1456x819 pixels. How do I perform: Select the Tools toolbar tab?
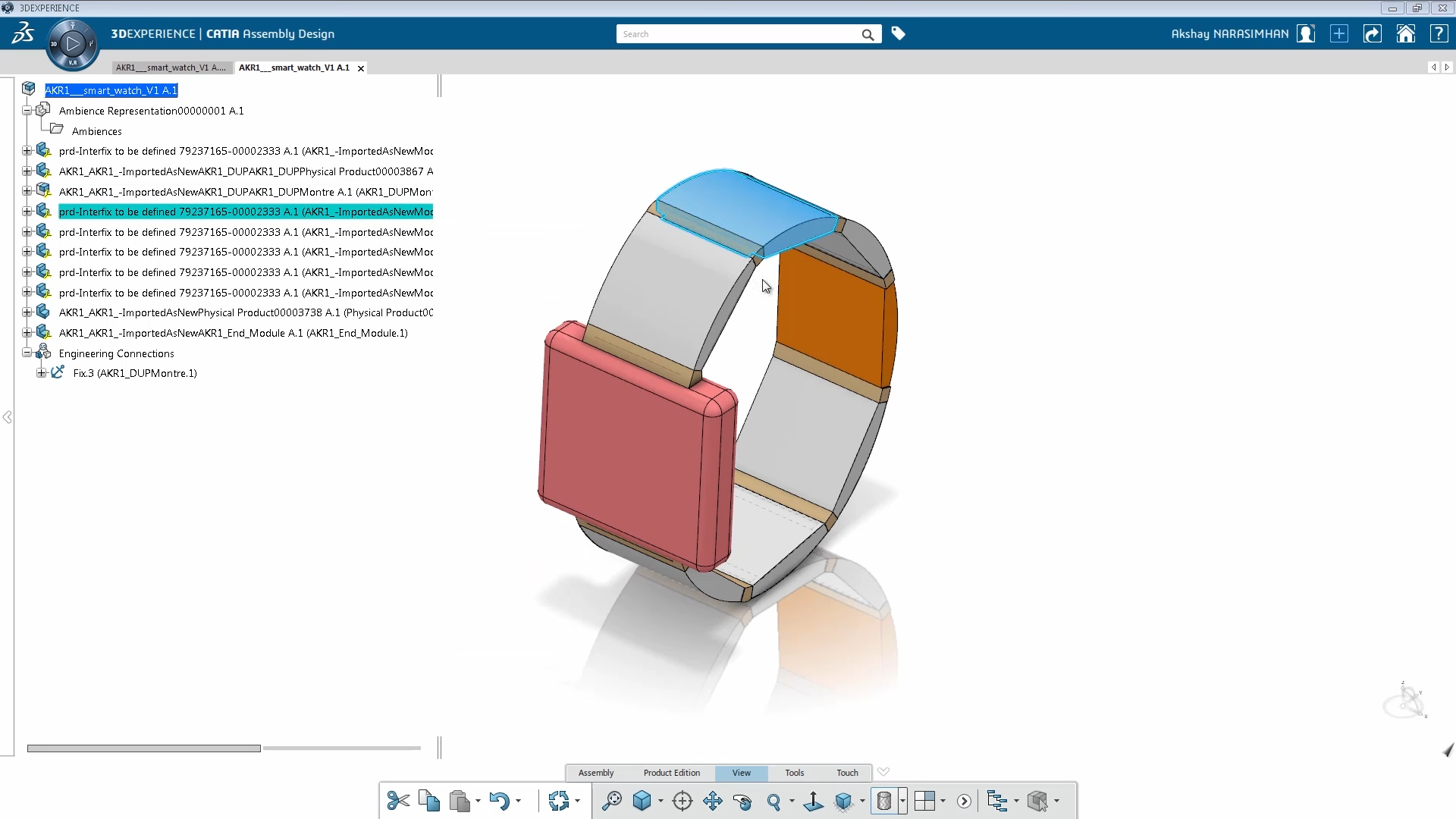(794, 773)
